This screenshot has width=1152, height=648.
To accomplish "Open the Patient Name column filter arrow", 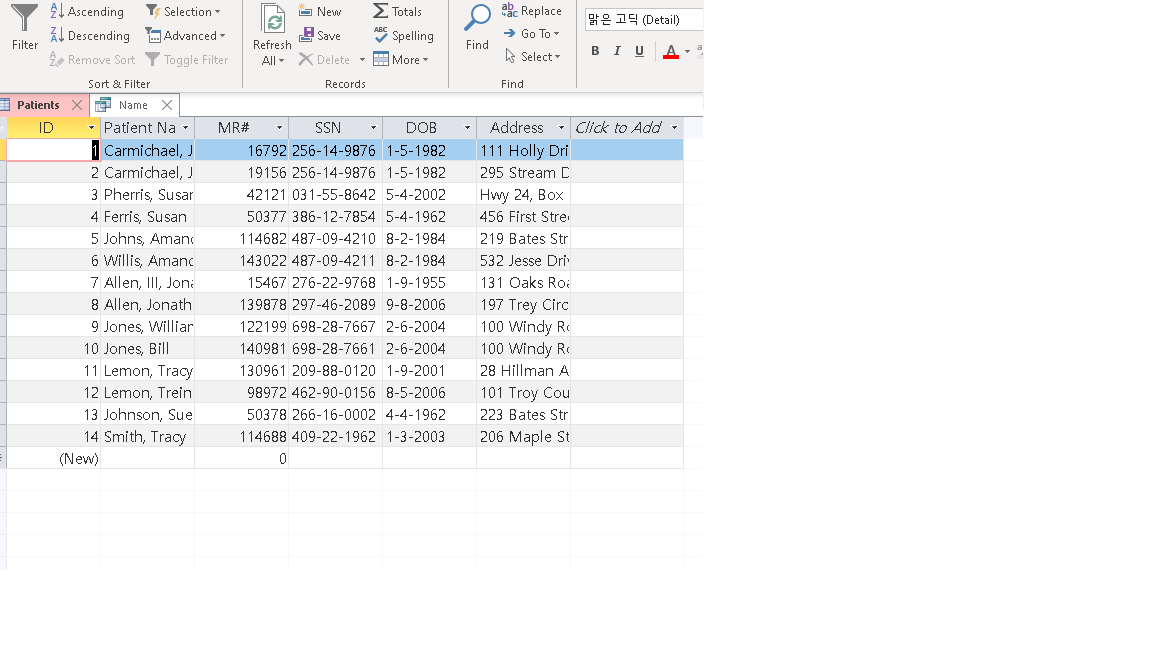I will pyautogui.click(x=185, y=128).
